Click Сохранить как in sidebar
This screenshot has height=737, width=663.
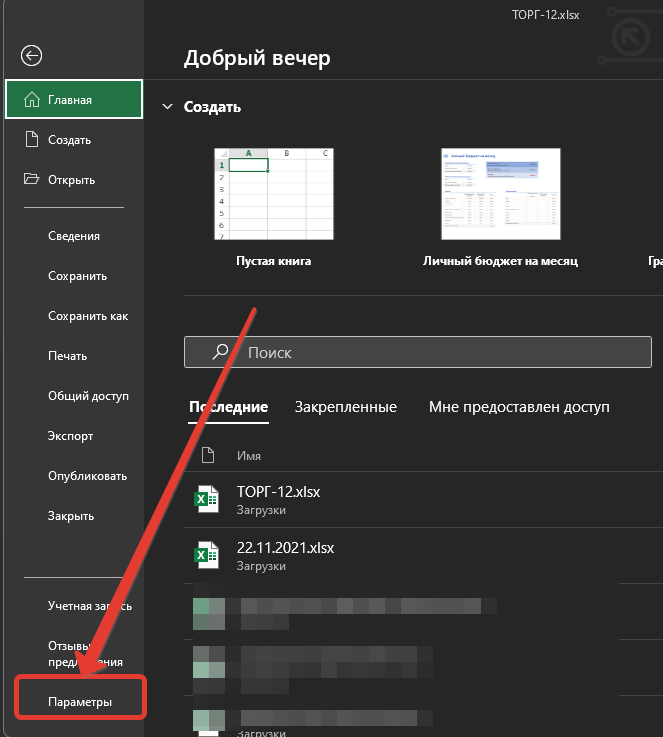pos(88,316)
